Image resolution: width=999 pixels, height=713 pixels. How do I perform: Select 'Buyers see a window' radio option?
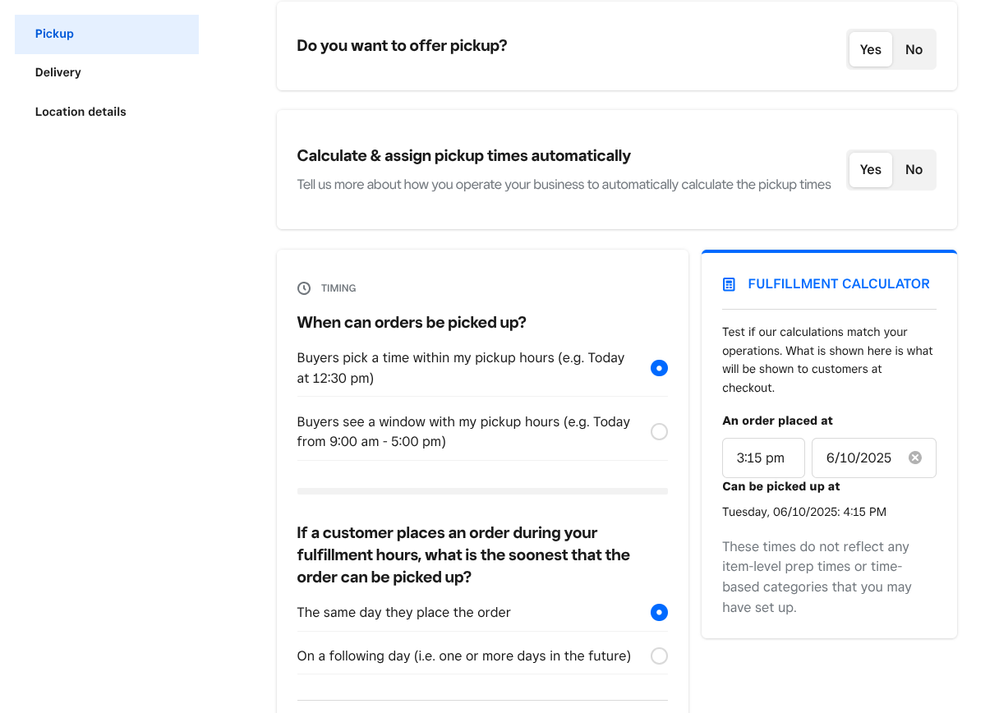(659, 432)
